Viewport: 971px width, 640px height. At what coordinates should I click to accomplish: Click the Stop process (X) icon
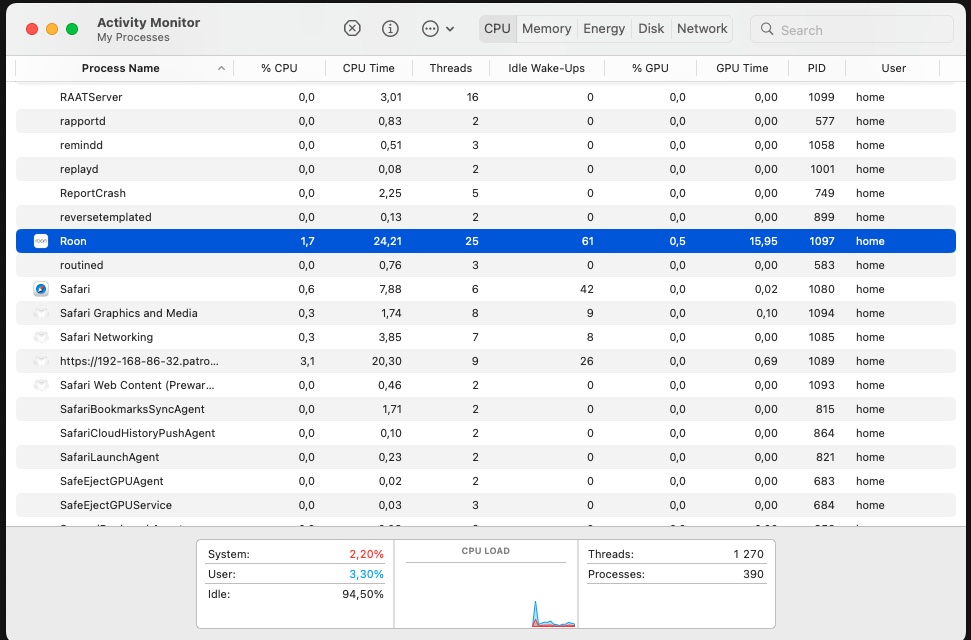352,28
